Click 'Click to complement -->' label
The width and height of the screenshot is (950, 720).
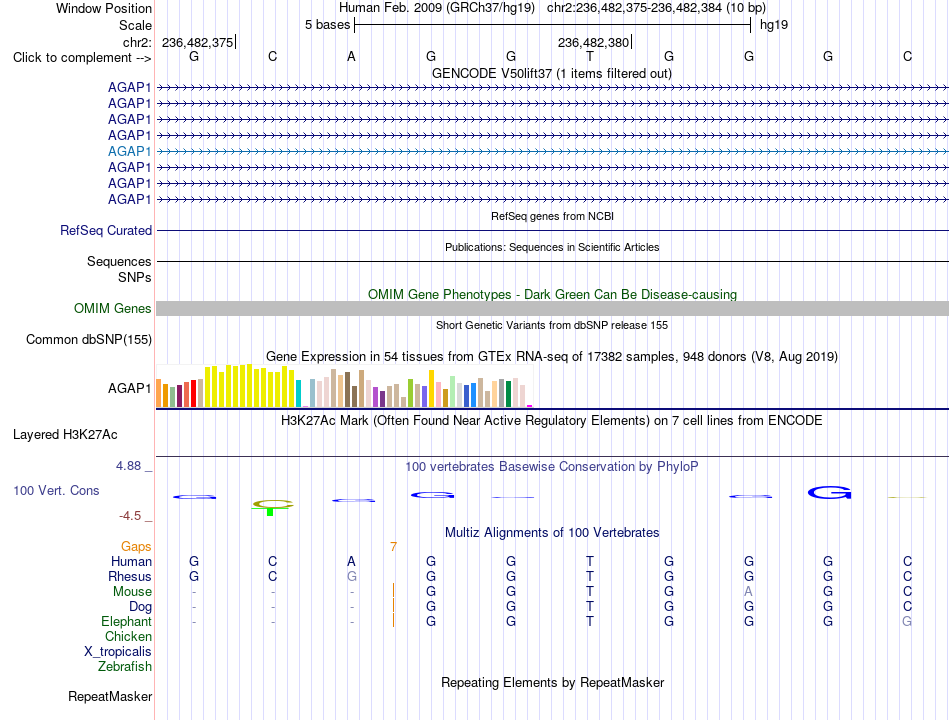[x=82, y=58]
